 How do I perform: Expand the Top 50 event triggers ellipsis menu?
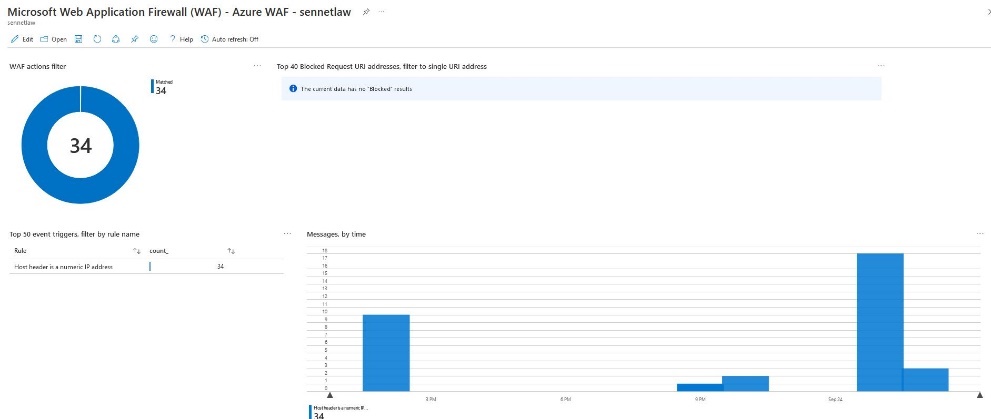pos(287,234)
